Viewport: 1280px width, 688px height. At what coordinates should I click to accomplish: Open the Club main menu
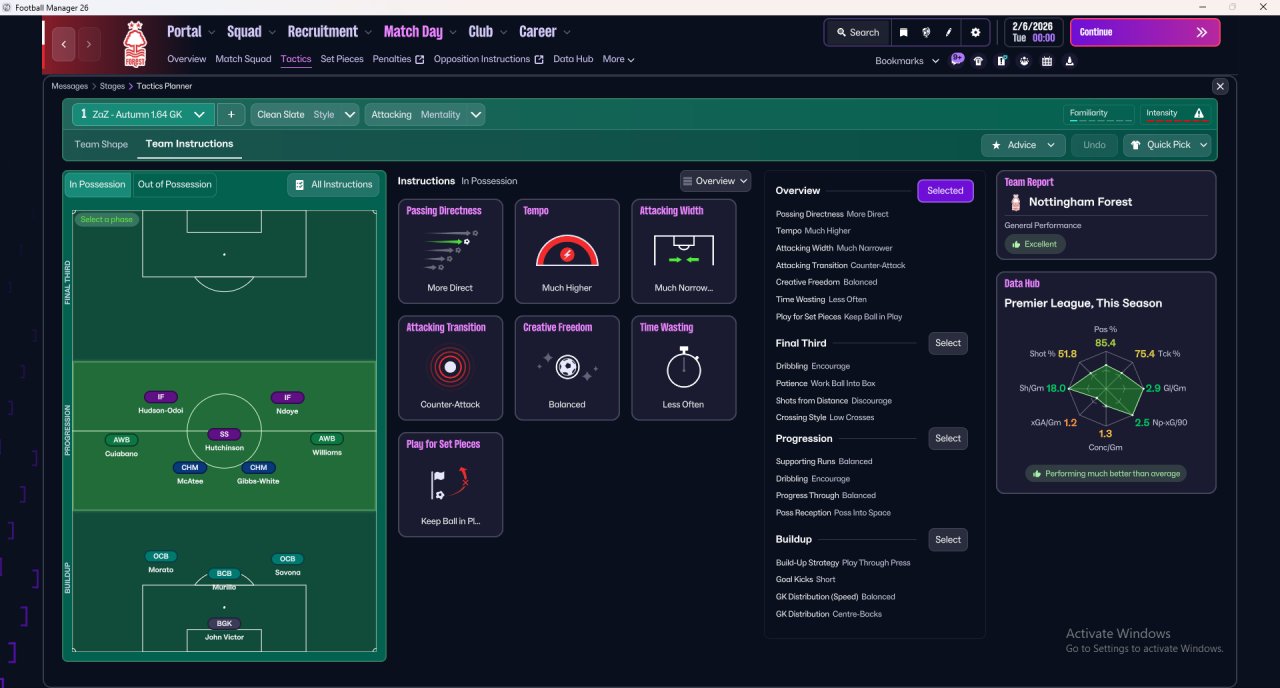(x=487, y=32)
